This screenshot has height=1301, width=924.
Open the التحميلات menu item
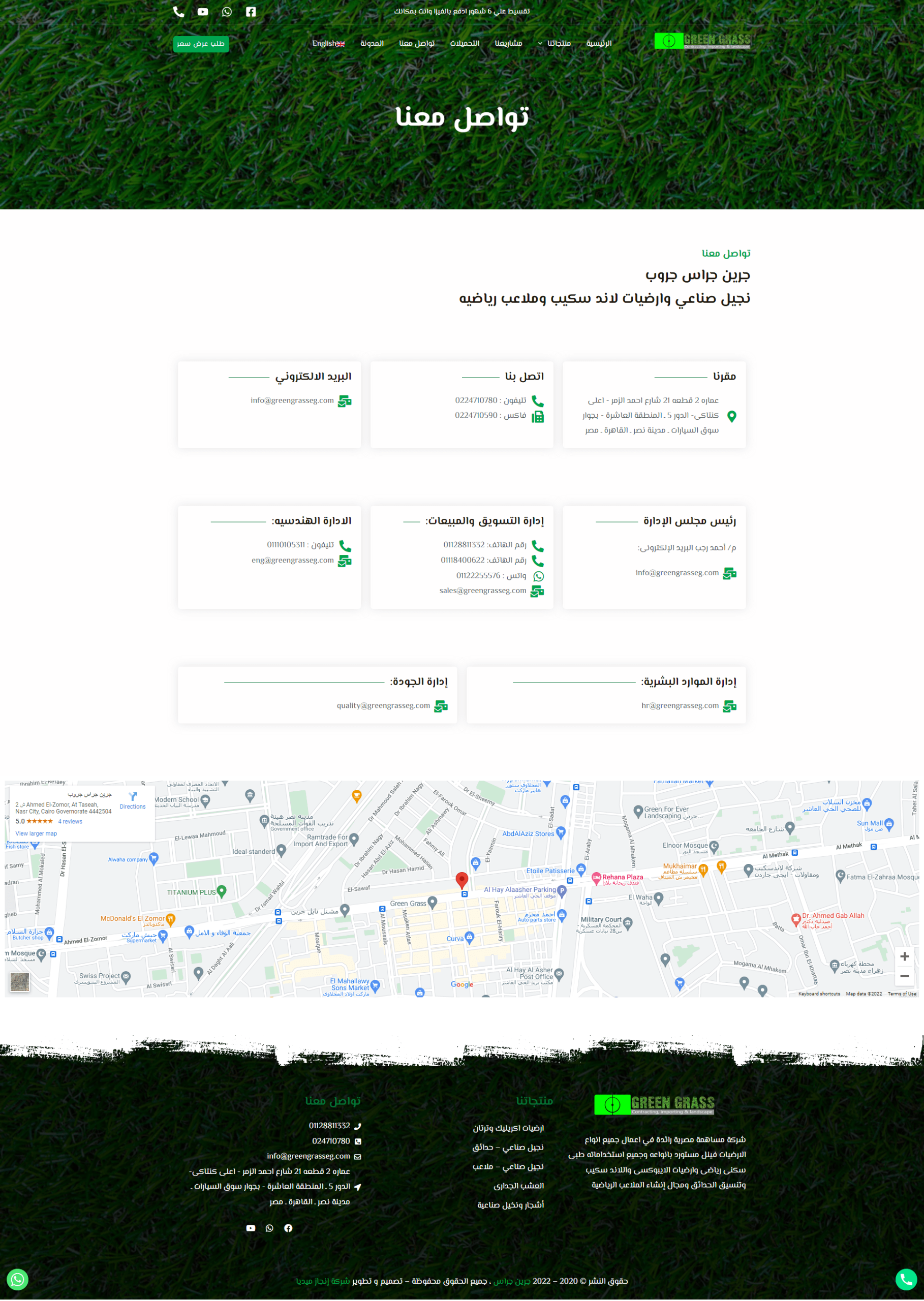(x=464, y=43)
